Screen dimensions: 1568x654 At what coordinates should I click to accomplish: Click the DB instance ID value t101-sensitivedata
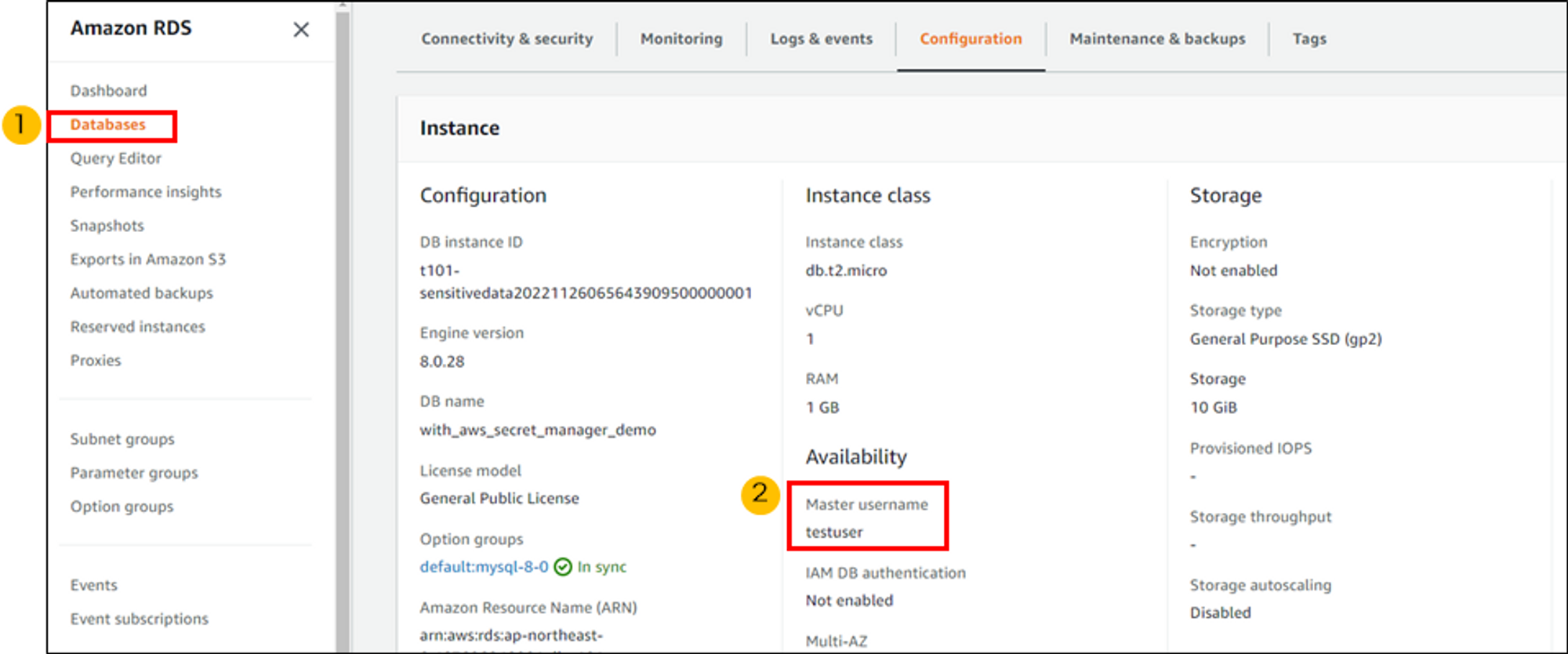coord(586,282)
